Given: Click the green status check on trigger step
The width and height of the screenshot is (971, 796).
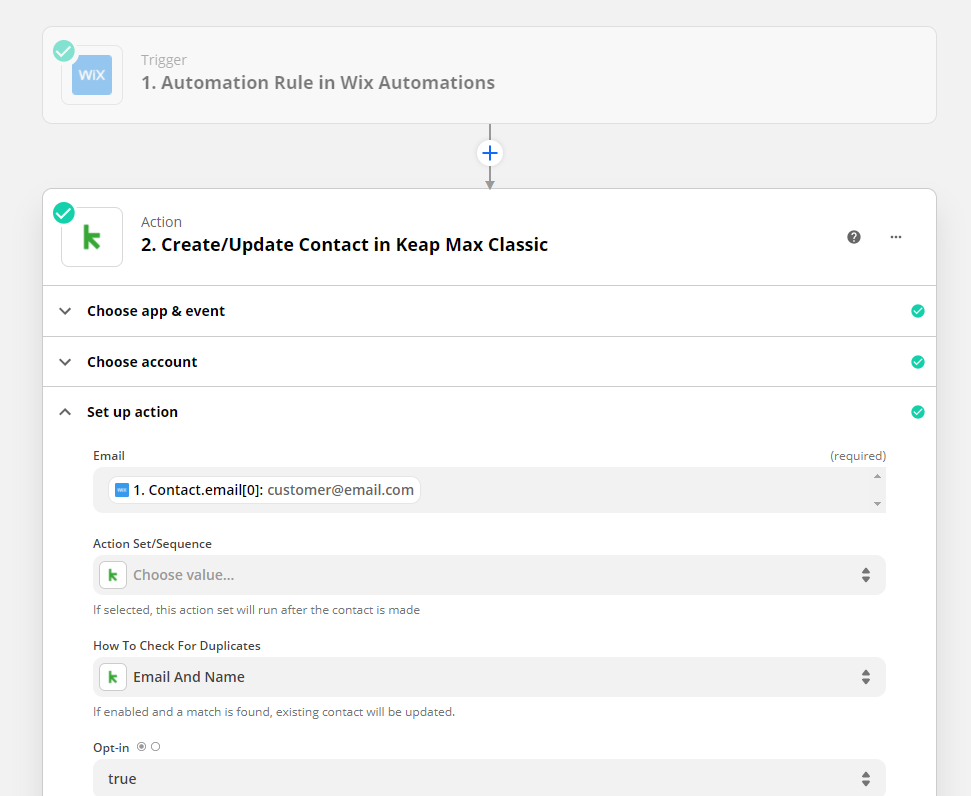Looking at the screenshot, I should (x=64, y=50).
